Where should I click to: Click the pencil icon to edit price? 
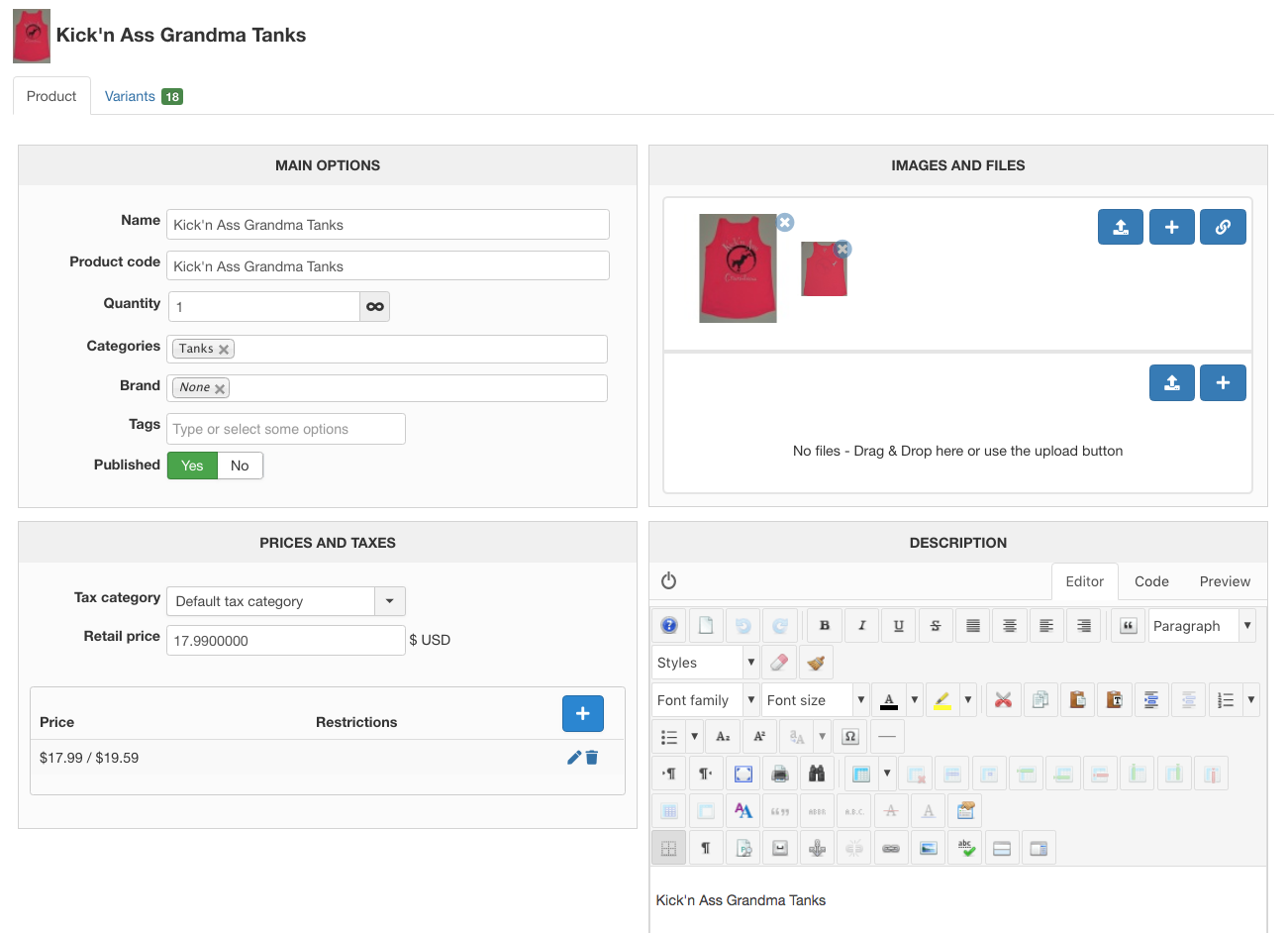tap(573, 758)
